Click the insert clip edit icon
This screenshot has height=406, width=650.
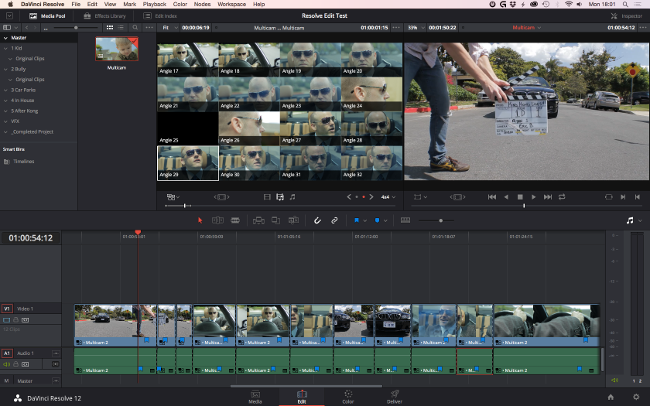[259, 220]
